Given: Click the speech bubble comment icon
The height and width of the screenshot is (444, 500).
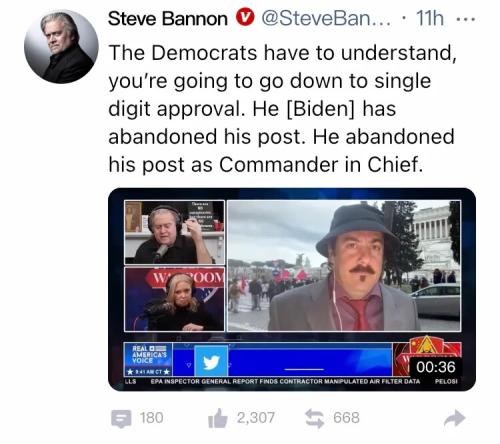Looking at the screenshot, I should pos(121,418).
